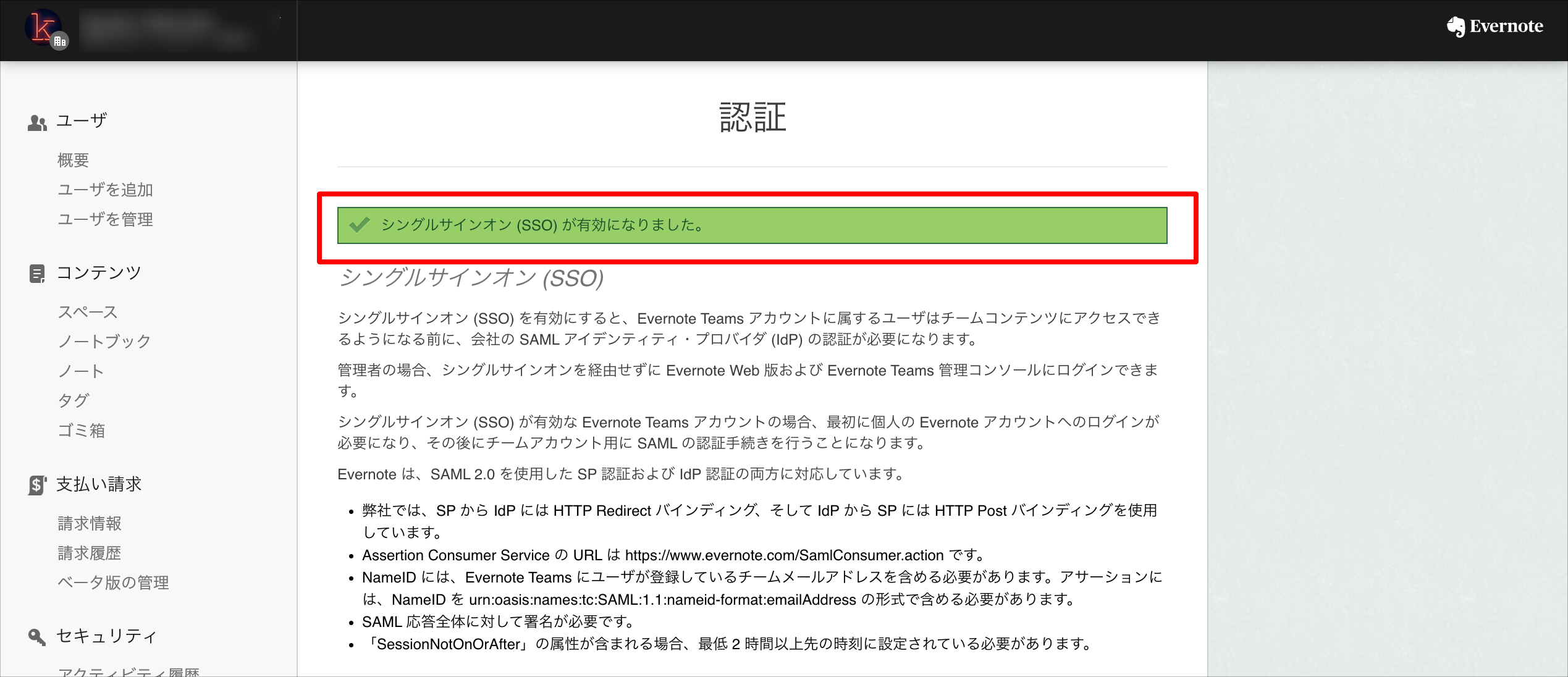Click the team avatar logo with letter k
The width and height of the screenshot is (1568, 677).
click(43, 28)
